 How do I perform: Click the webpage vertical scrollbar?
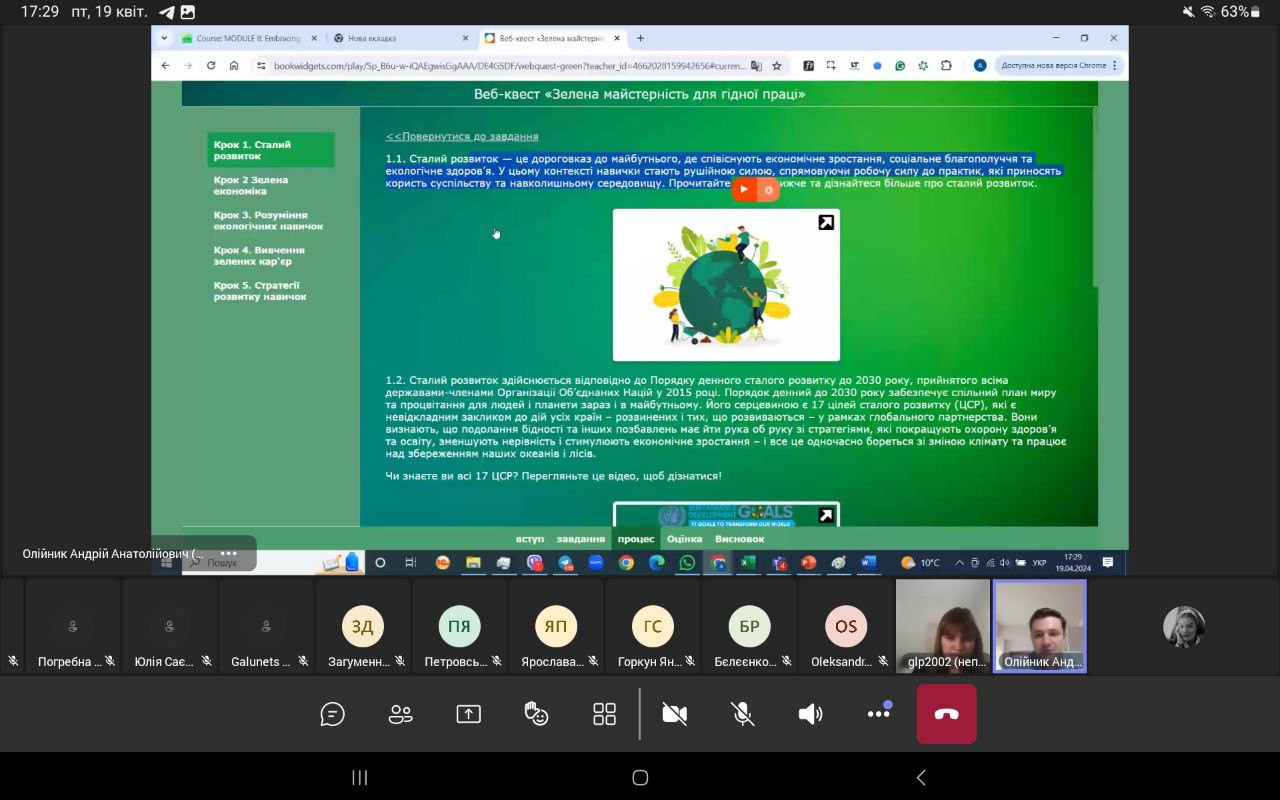tap(1096, 200)
